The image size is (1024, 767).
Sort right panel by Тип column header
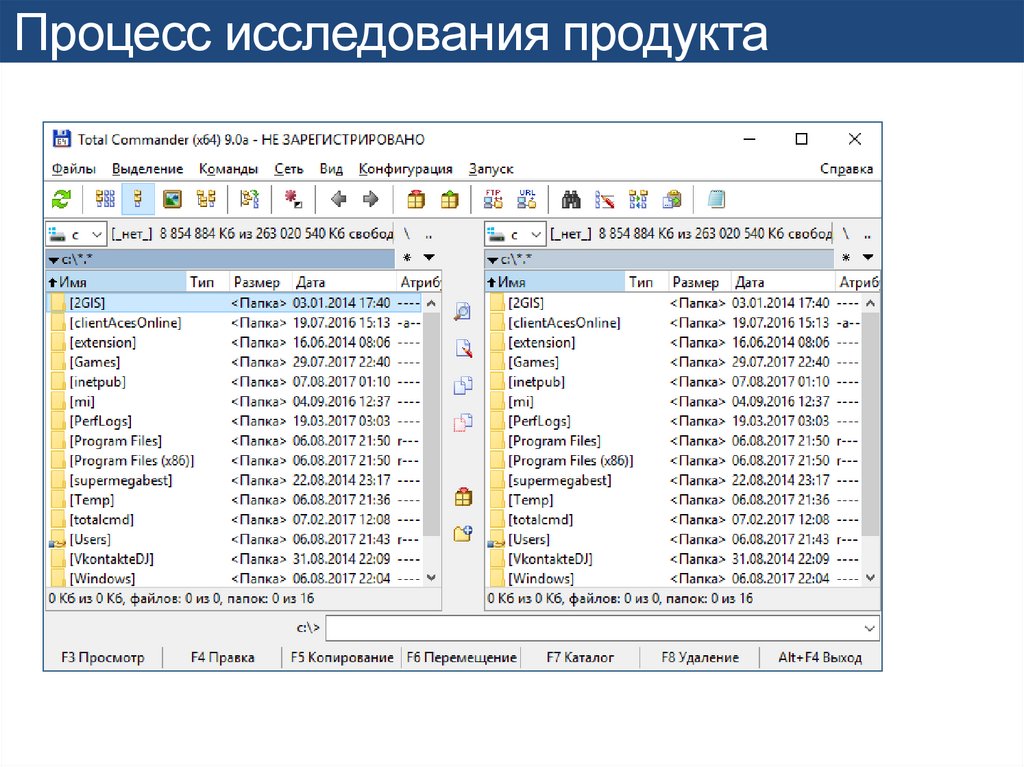[647, 282]
